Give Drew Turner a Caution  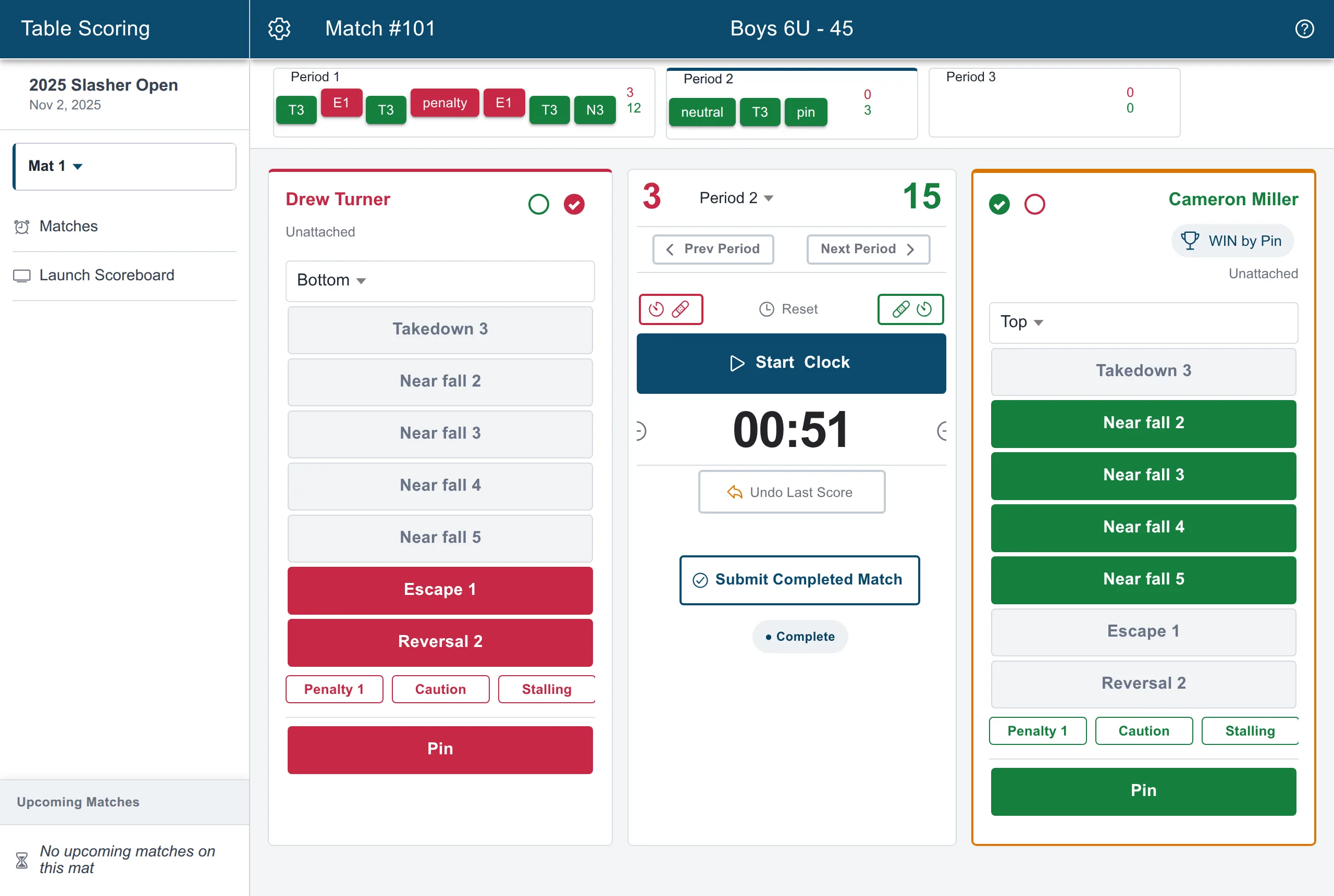pyautogui.click(x=440, y=689)
